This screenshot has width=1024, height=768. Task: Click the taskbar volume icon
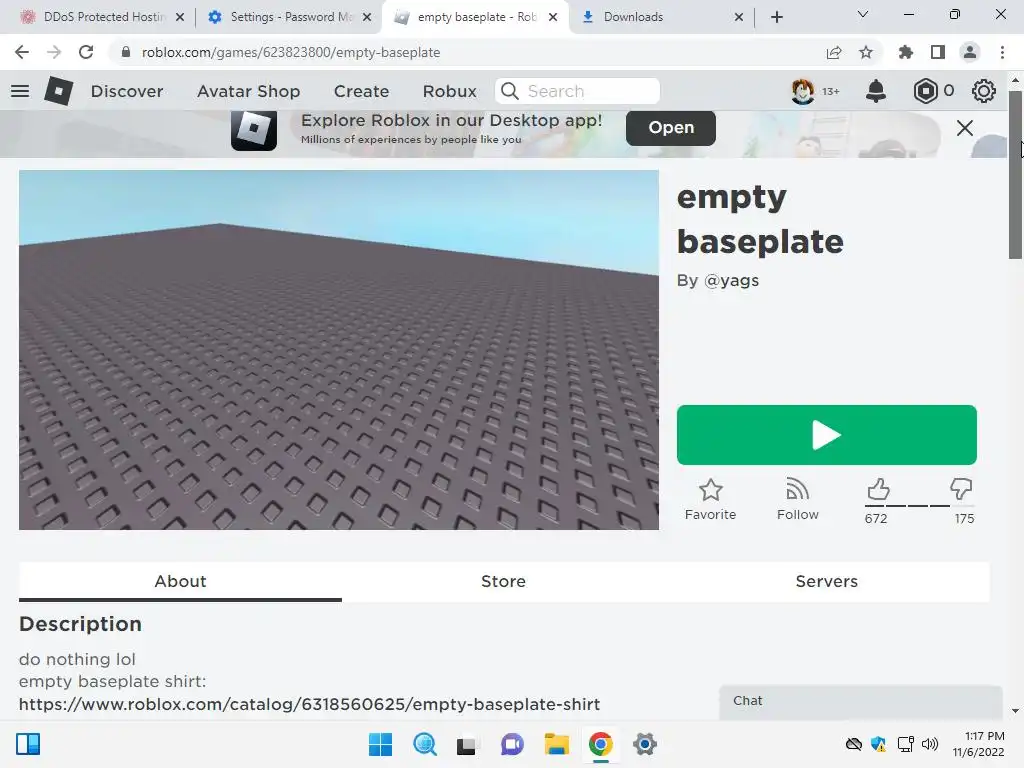930,744
